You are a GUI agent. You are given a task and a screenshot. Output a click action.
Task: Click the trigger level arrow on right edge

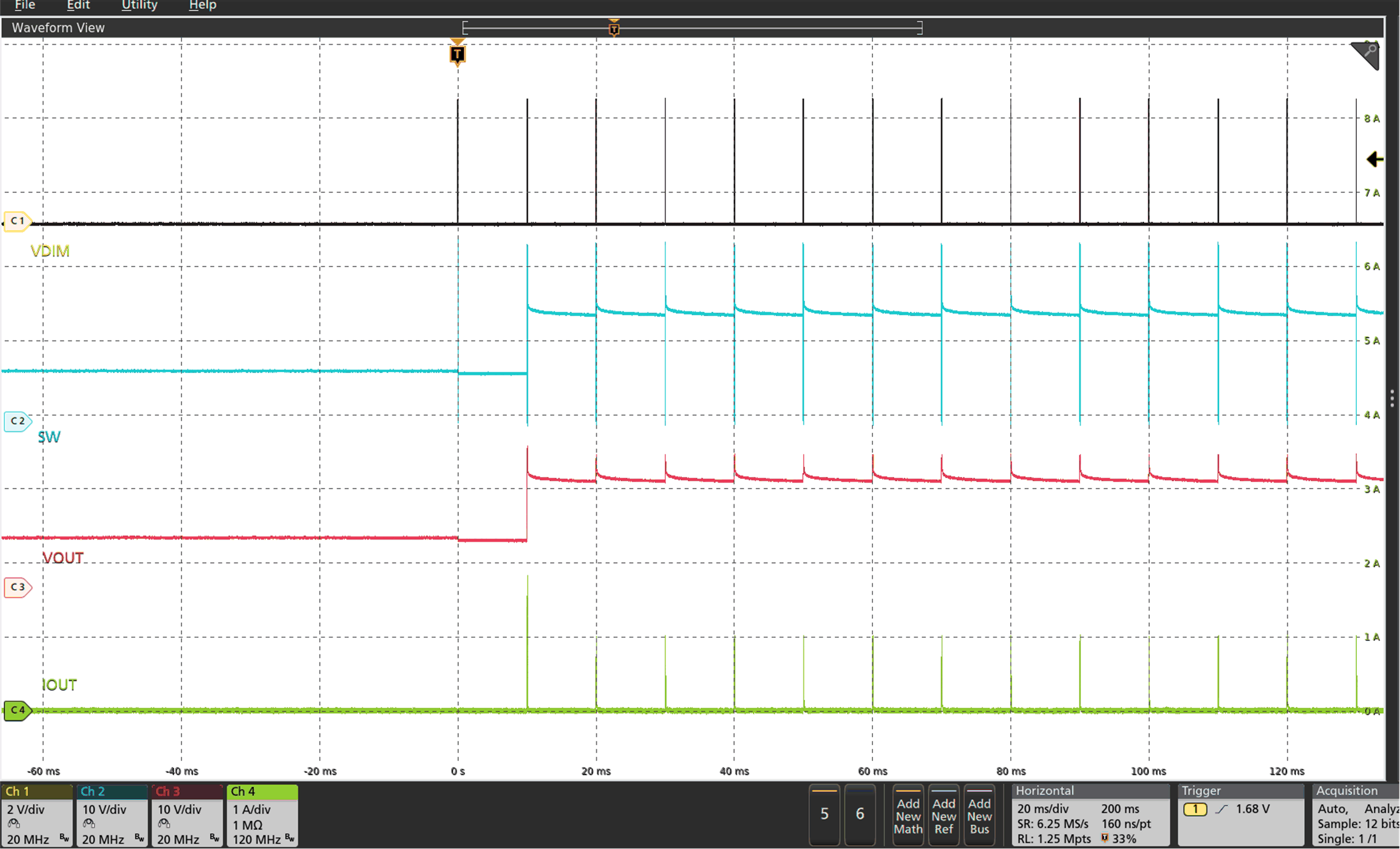pyautogui.click(x=1375, y=159)
